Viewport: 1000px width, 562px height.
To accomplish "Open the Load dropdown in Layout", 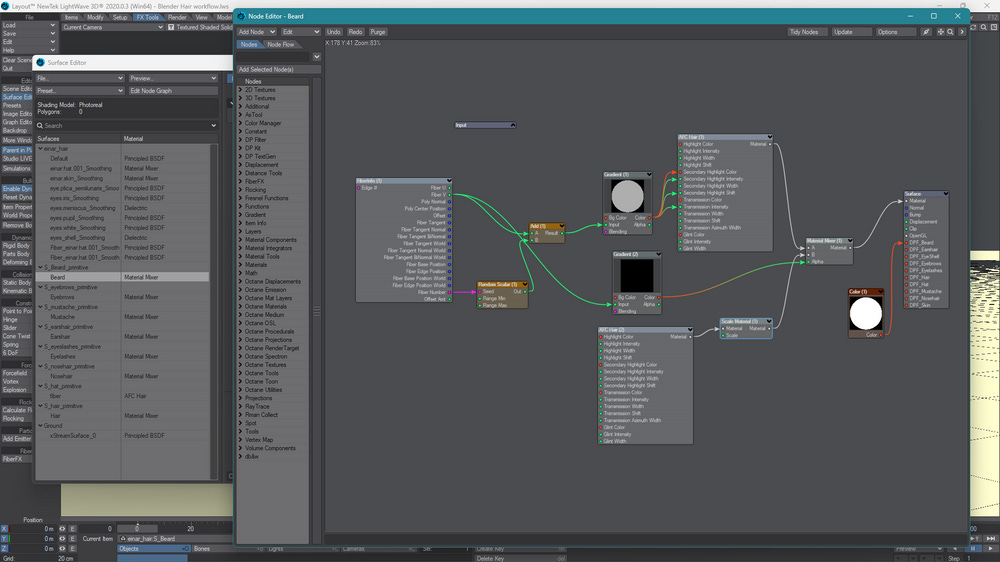I will click(29, 26).
